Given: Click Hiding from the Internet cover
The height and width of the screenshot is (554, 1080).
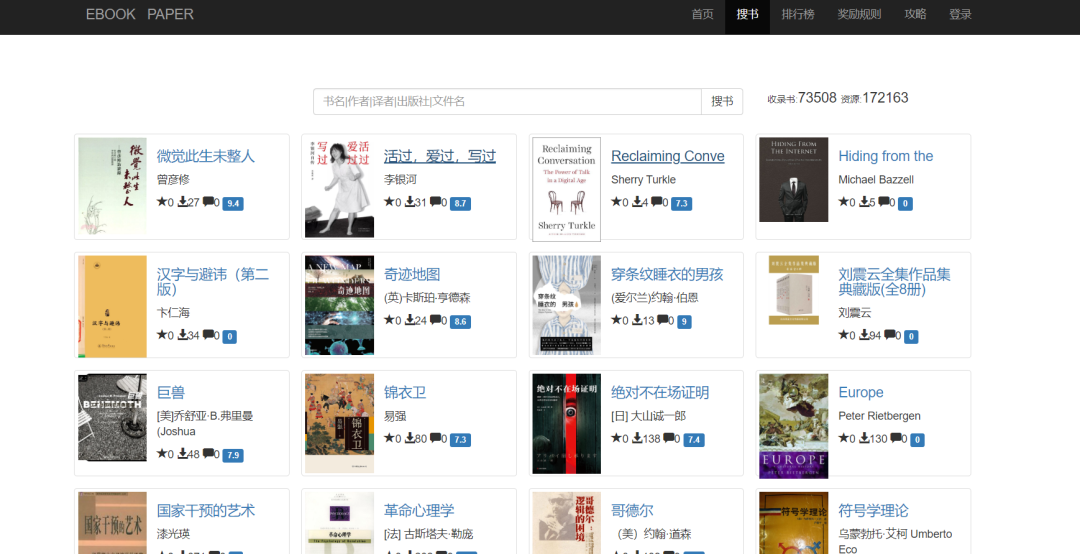Looking at the screenshot, I should coord(793,180).
